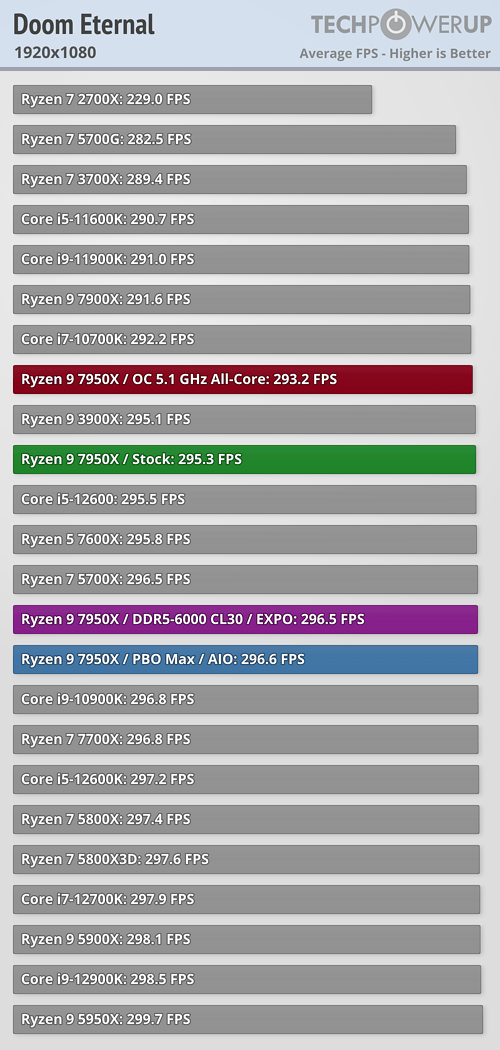Select the Ryzen 9 3900X bar
500x1050 pixels.
[x=244, y=419]
